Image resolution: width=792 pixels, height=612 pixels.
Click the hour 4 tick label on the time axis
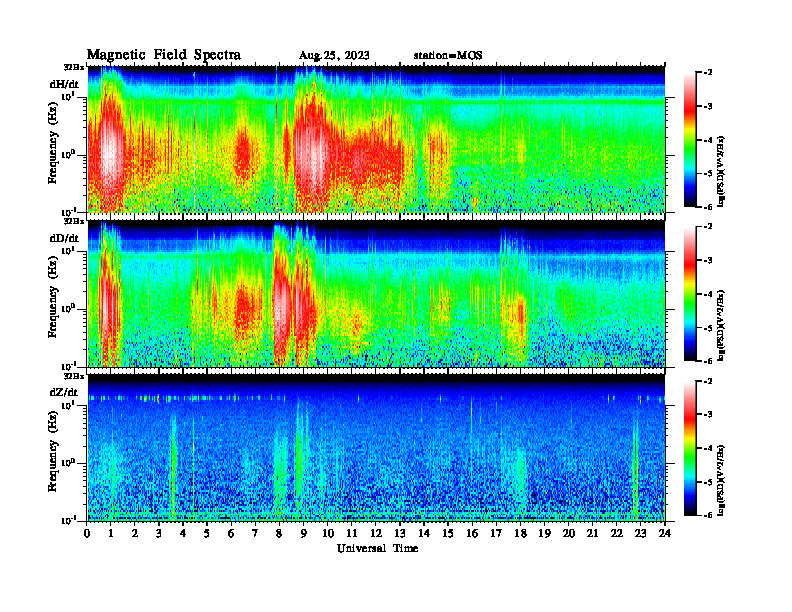click(183, 533)
